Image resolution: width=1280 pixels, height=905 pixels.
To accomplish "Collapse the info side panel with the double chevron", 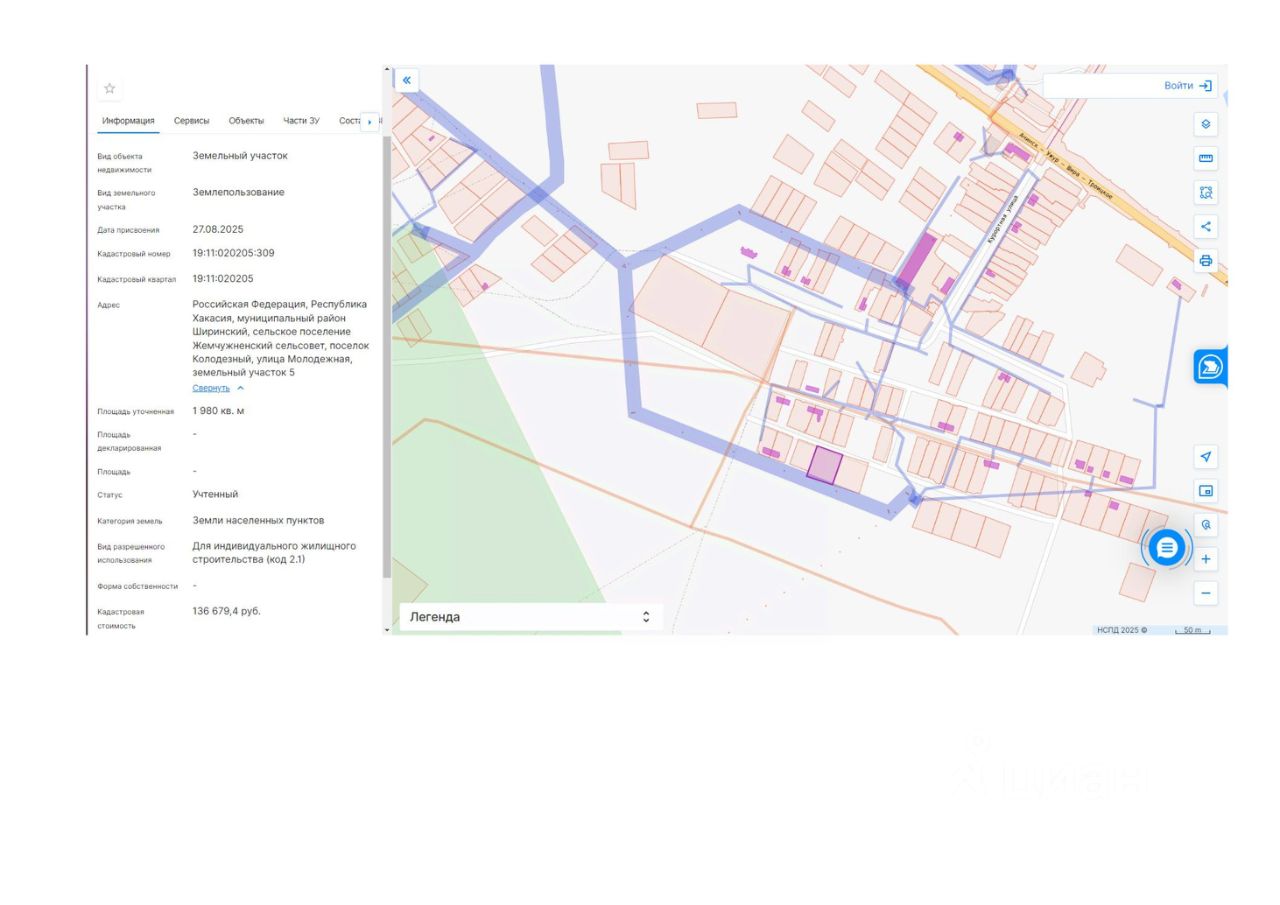I will pos(407,80).
